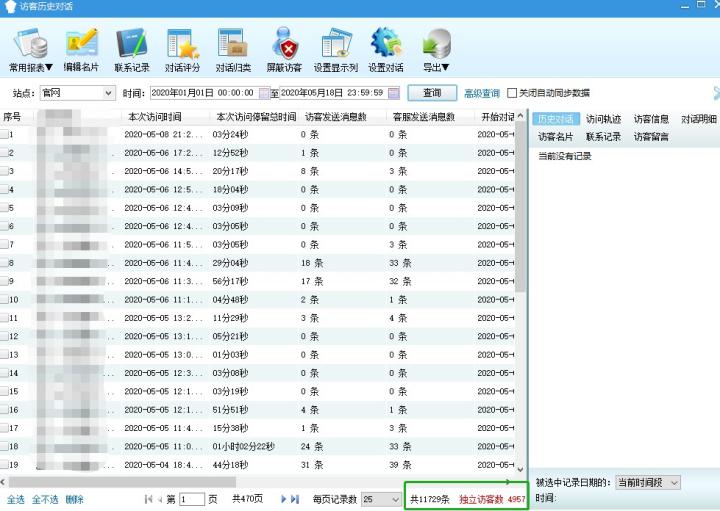The width and height of the screenshot is (720, 511).
Task: Click the 屏蔽访客 block visitor icon
Action: [284, 45]
